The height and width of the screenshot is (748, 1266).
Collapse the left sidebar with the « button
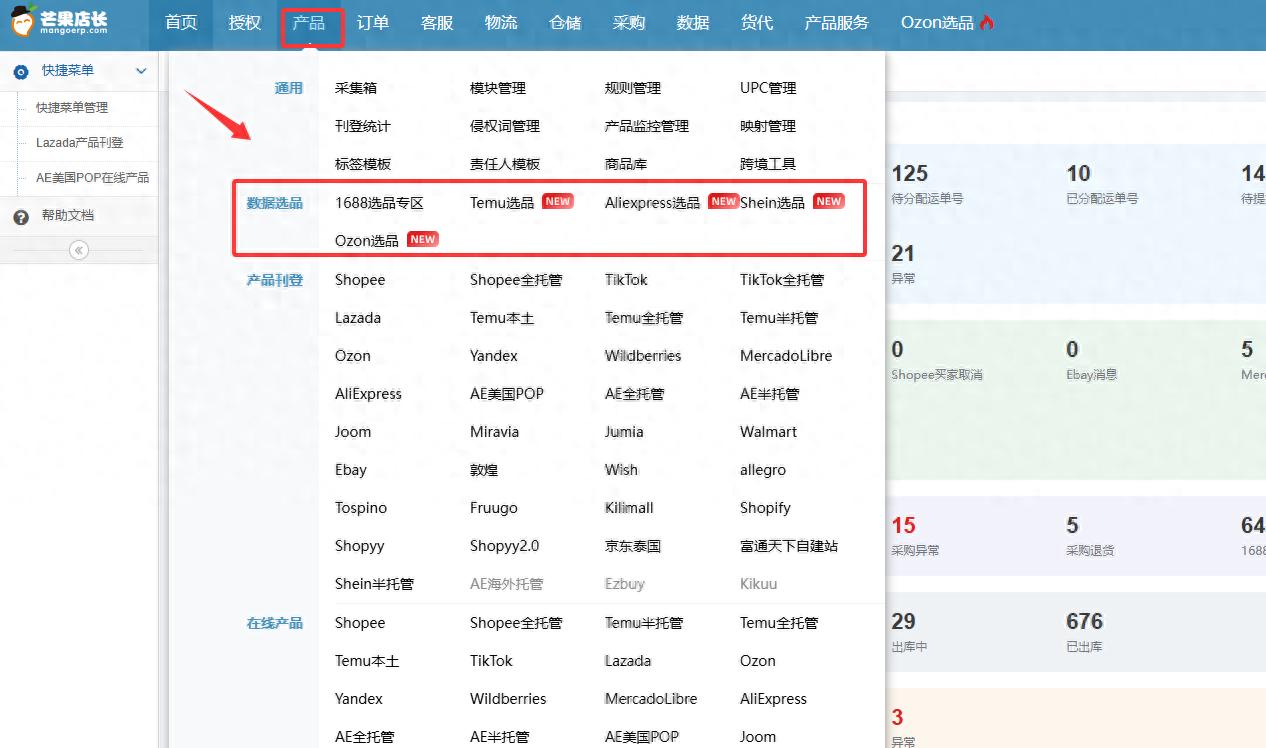pyautogui.click(x=78, y=251)
